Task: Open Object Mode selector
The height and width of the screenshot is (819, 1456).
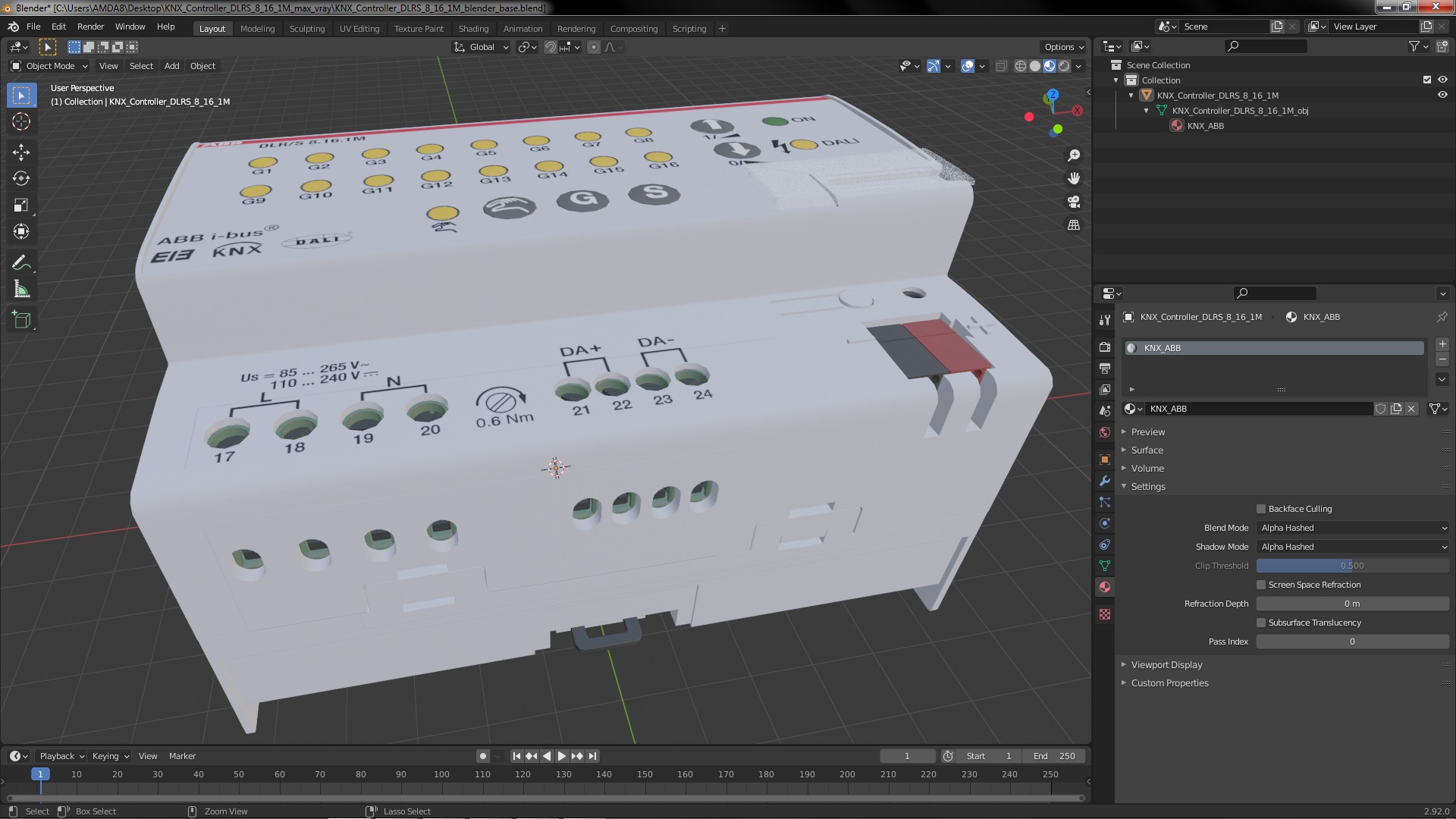Action: point(49,66)
